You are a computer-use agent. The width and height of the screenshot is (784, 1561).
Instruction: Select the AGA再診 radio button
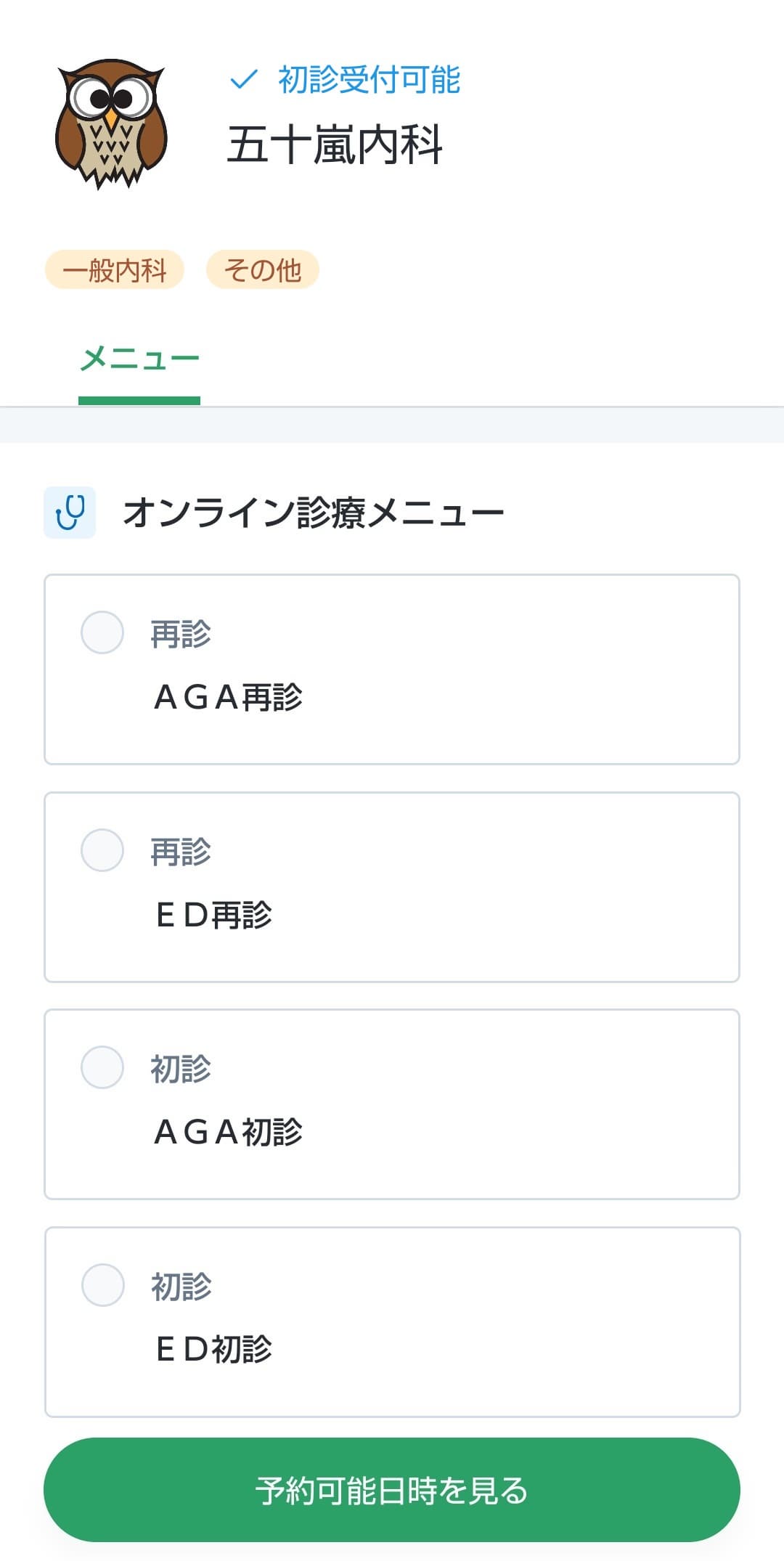point(102,632)
